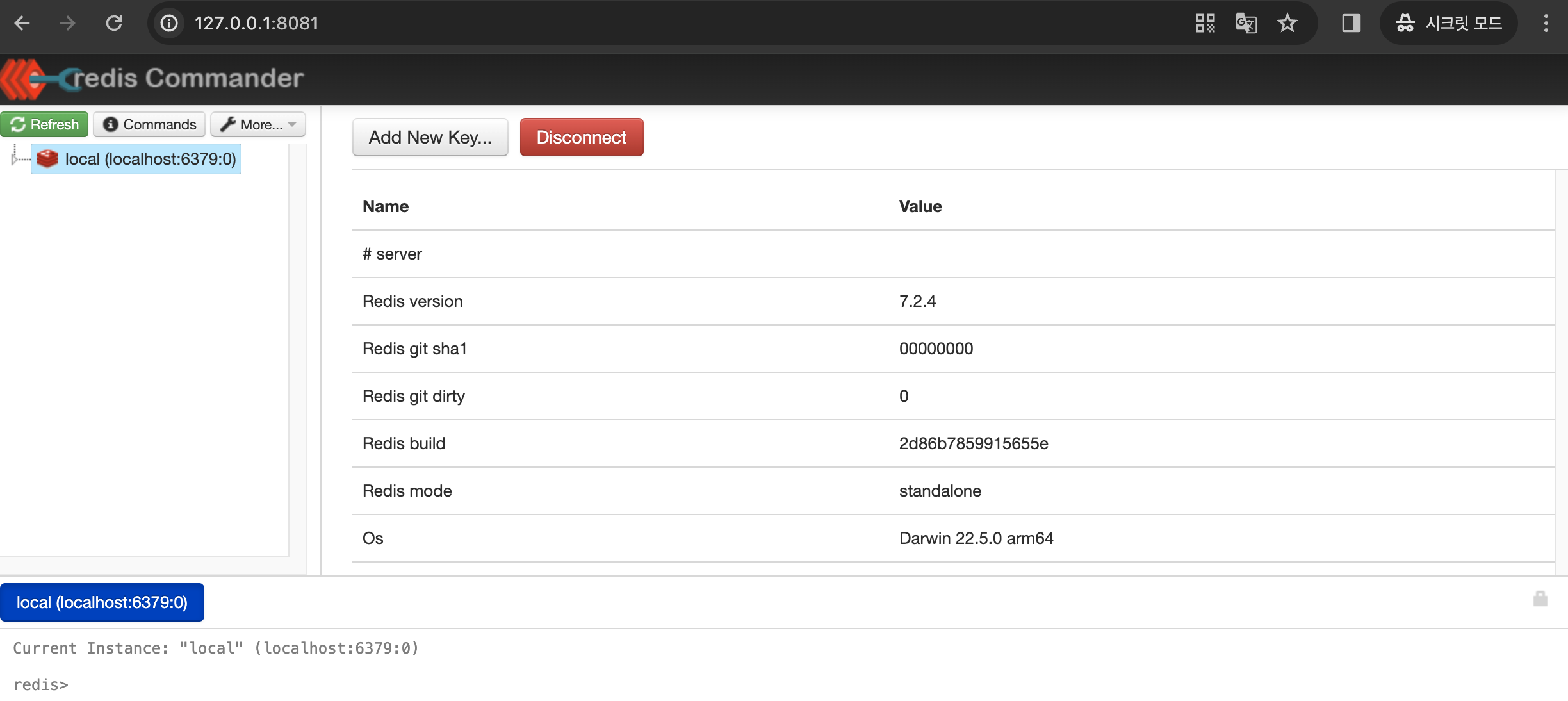
Task: Click Add New Key... button
Action: (430, 137)
